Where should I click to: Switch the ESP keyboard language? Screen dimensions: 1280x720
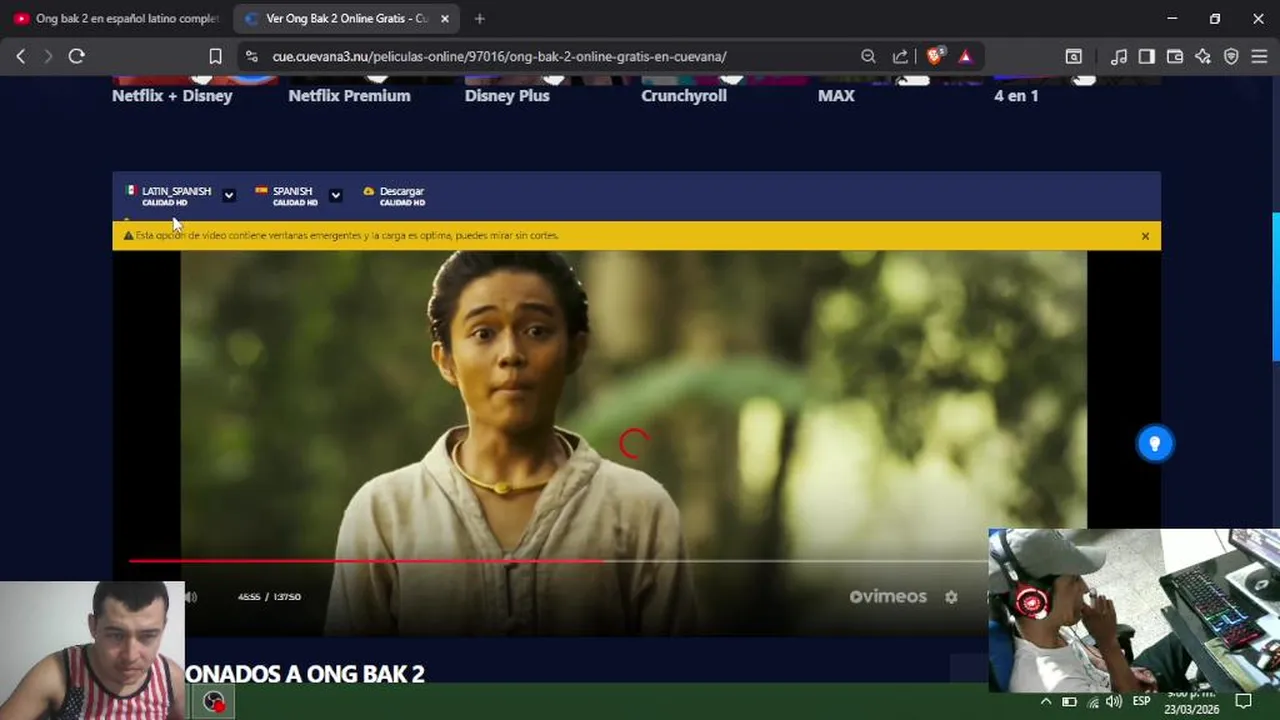(x=1141, y=702)
